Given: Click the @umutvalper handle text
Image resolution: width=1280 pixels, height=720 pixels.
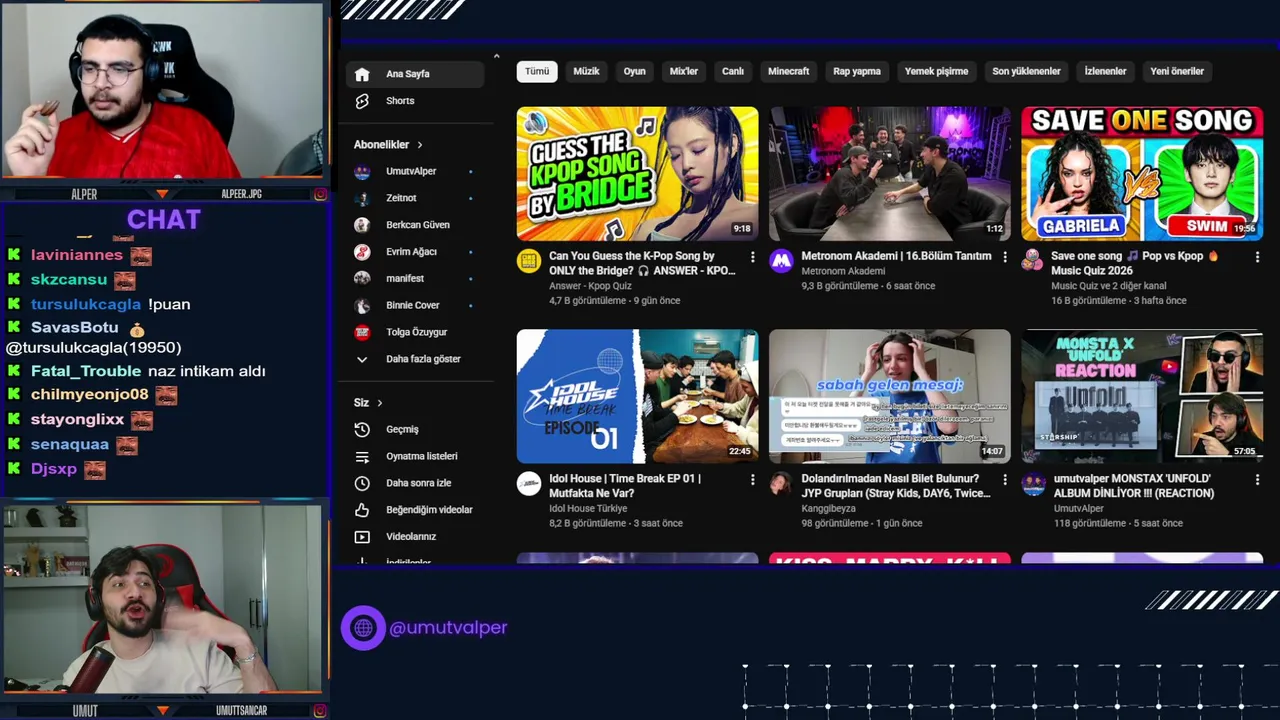Looking at the screenshot, I should click(x=448, y=628).
